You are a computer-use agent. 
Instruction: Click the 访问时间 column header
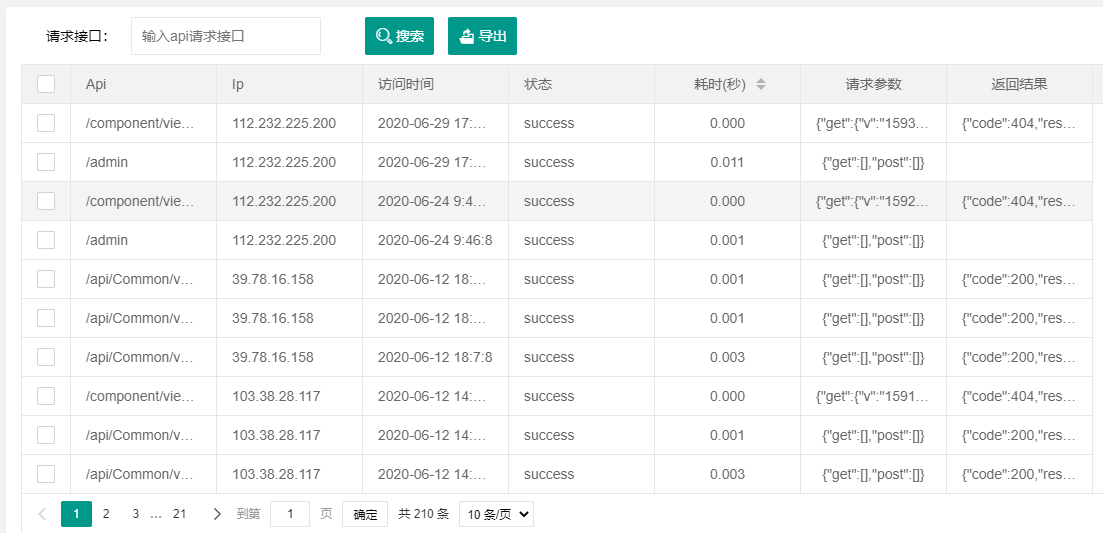[406, 84]
